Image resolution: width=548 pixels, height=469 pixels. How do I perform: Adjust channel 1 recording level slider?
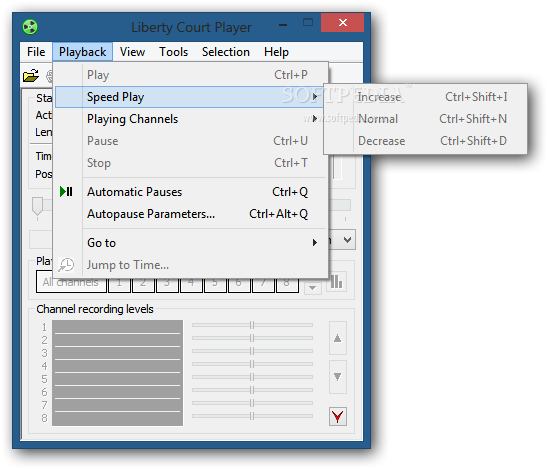(252, 325)
